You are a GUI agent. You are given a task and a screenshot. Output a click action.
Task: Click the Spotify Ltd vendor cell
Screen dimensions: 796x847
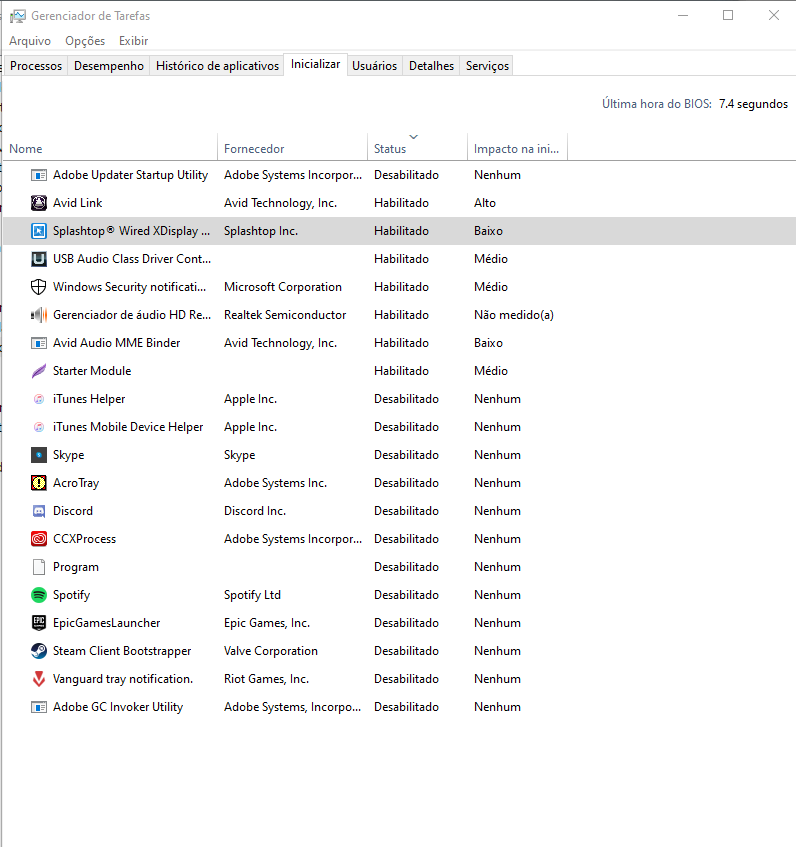click(252, 595)
